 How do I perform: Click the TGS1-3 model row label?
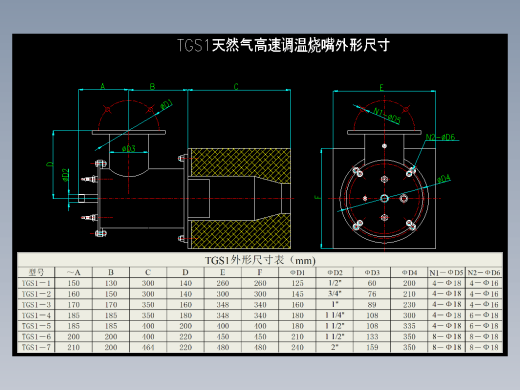coord(36,305)
